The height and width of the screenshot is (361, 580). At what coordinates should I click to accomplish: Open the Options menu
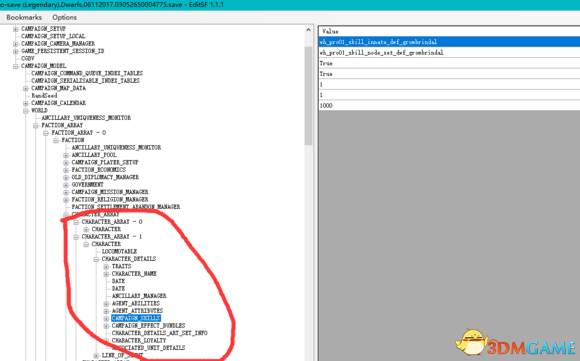64,17
